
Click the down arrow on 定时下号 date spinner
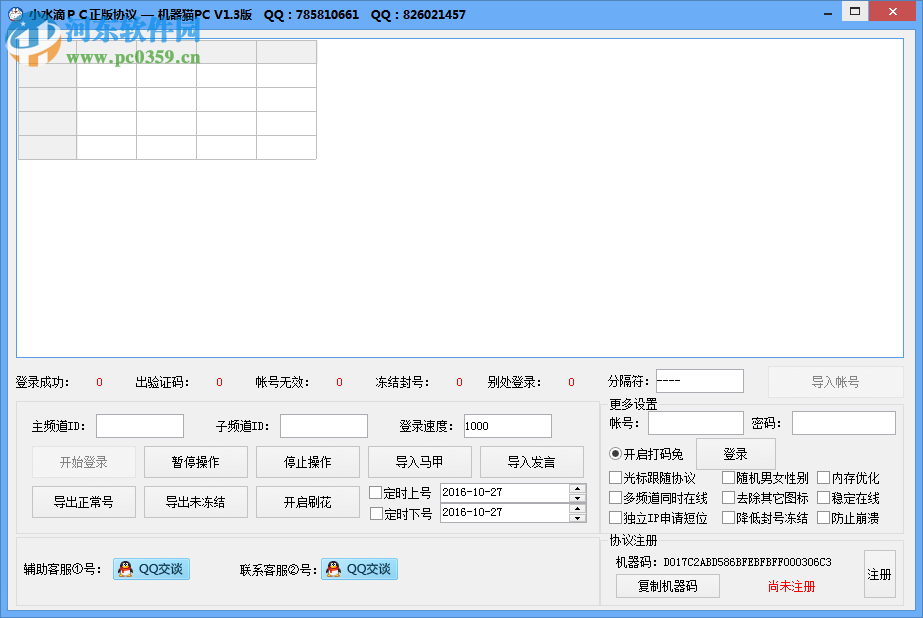[x=578, y=518]
